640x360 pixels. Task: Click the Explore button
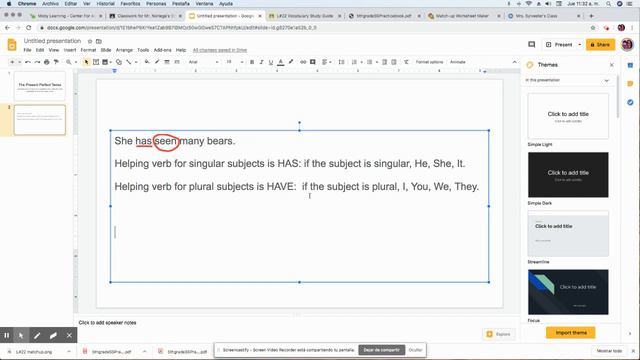498,334
